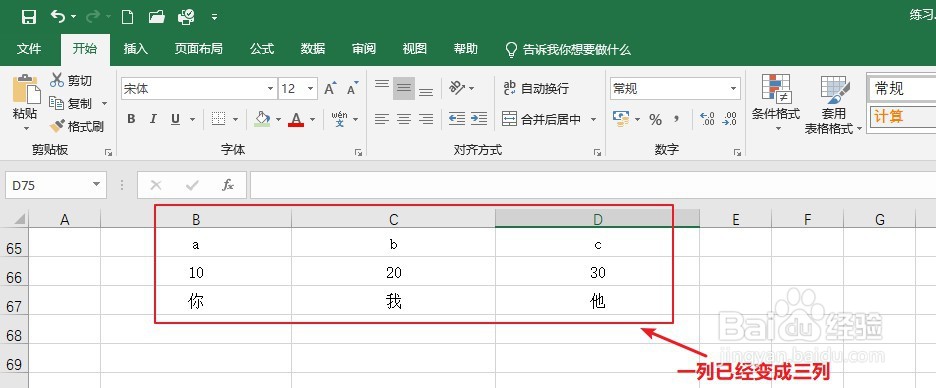Click the 告诉我你想要做什么 search box
This screenshot has width=936, height=388.
pos(568,50)
